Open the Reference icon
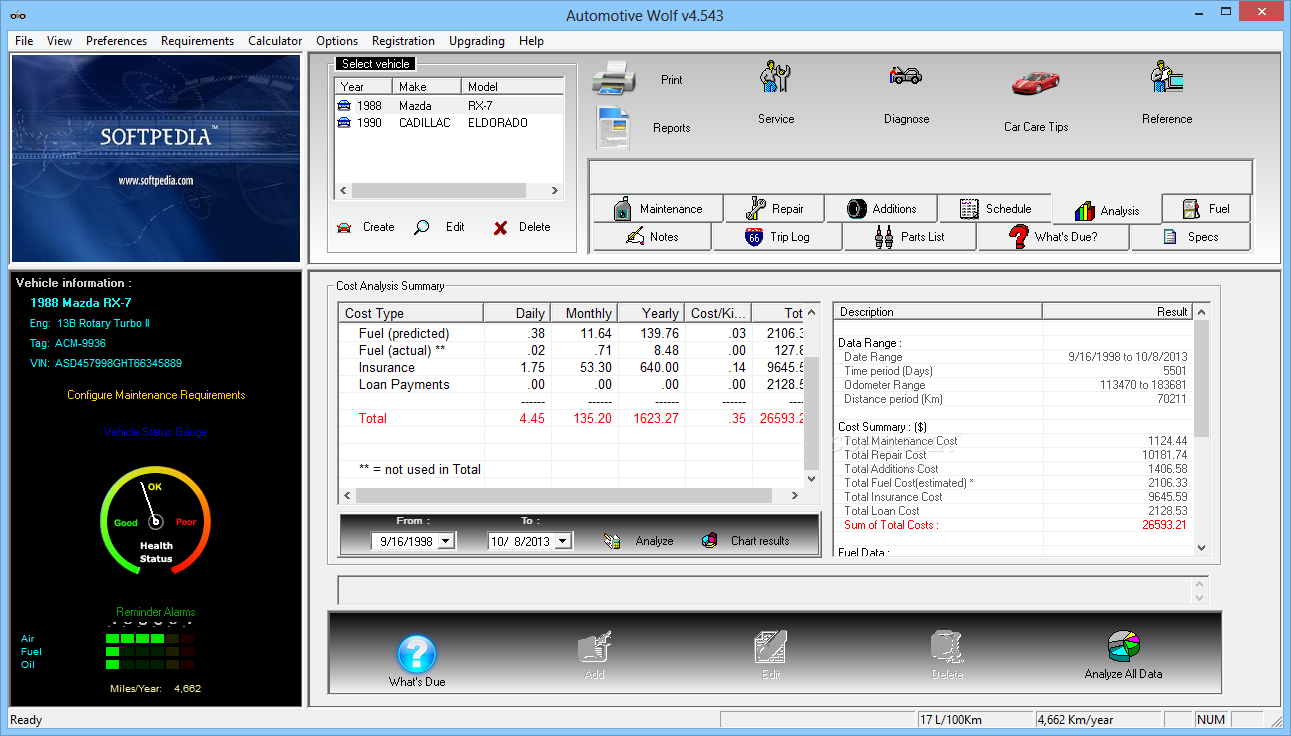Screen dimensions: 1291x736 [1166, 78]
